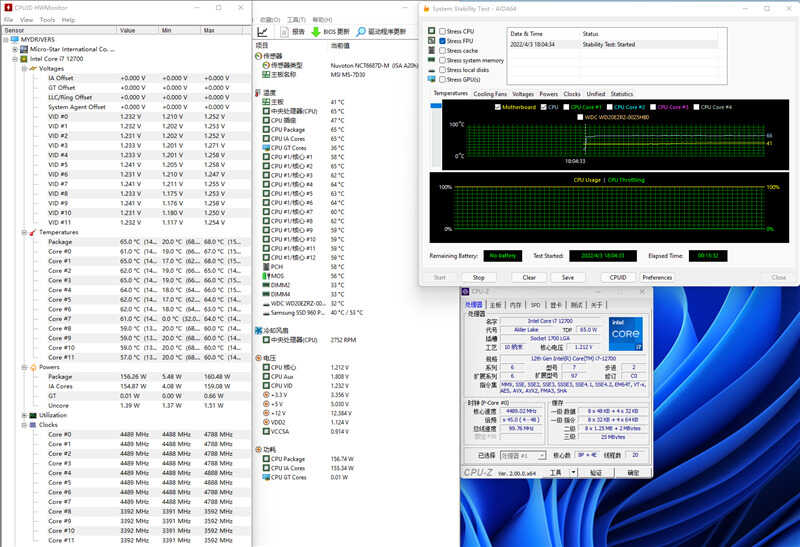
Task: Open the 工具 dropdown arrow in CPU-Z
Action: [573, 473]
